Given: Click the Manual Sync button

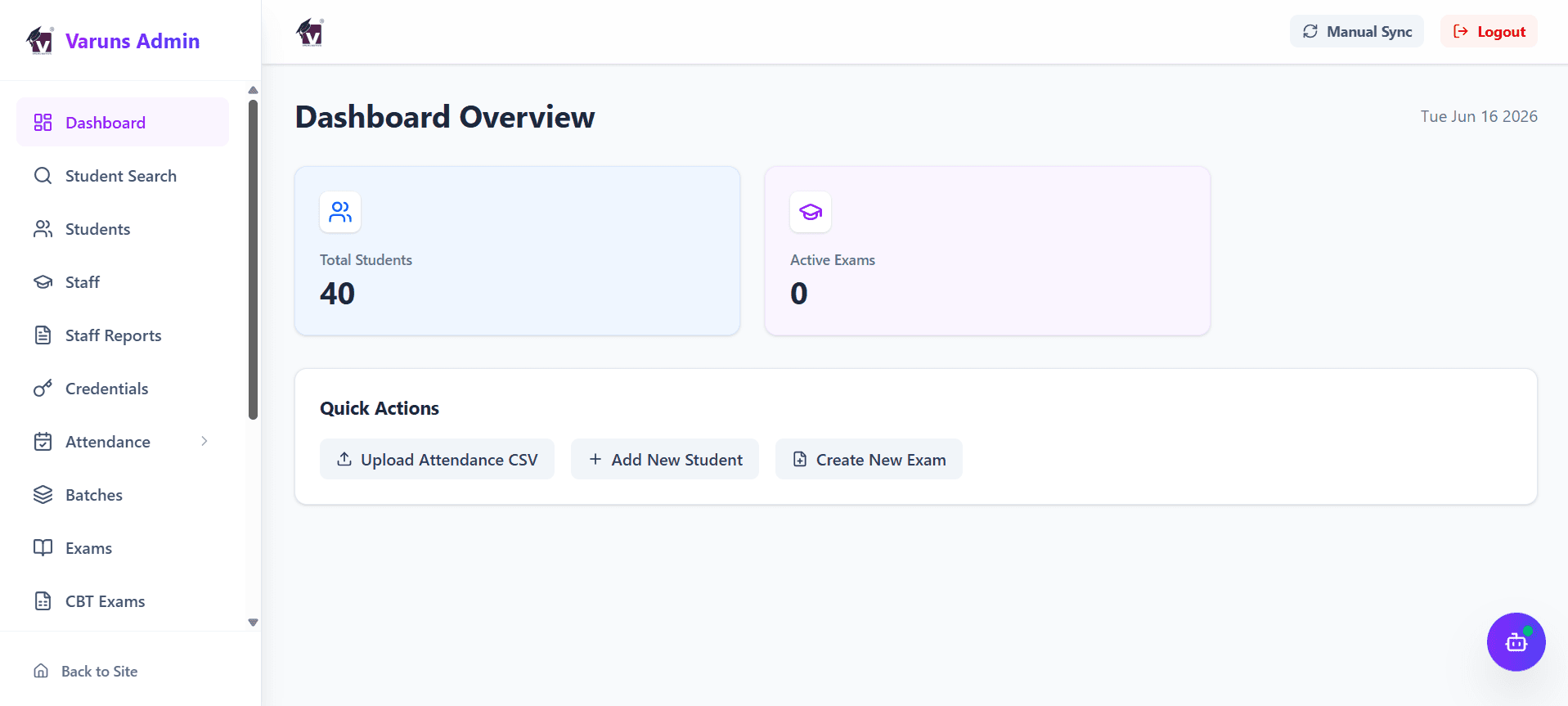Looking at the screenshot, I should coord(1357,31).
